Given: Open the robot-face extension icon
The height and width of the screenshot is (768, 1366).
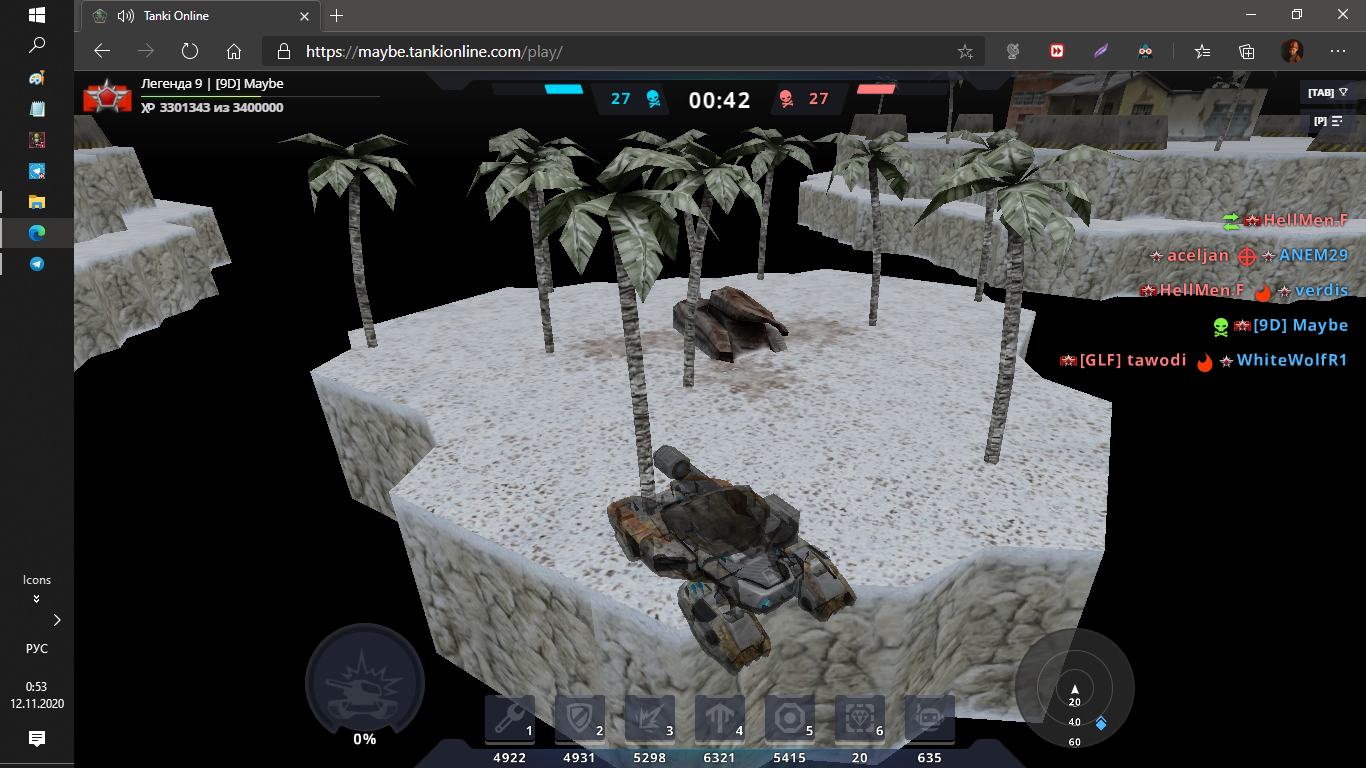Looking at the screenshot, I should (1144, 51).
